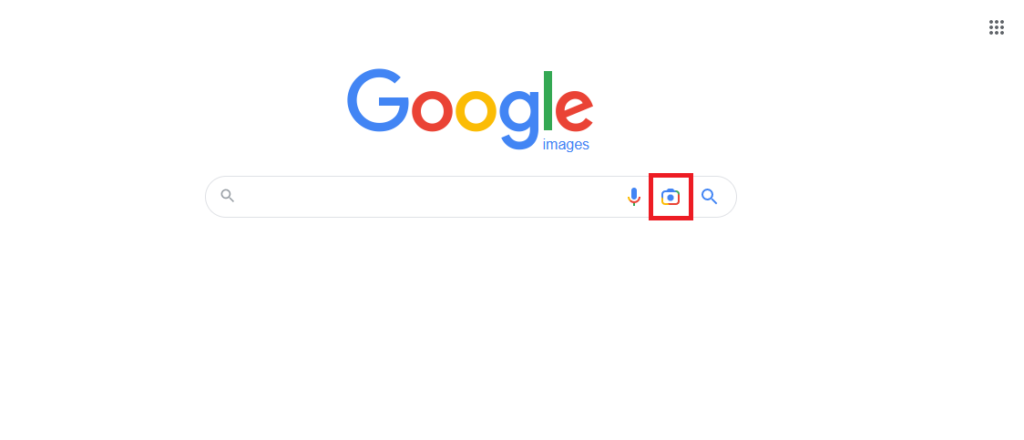The image size is (1024, 440).
Task: Click the "images" label under the logo
Action: coord(566,145)
